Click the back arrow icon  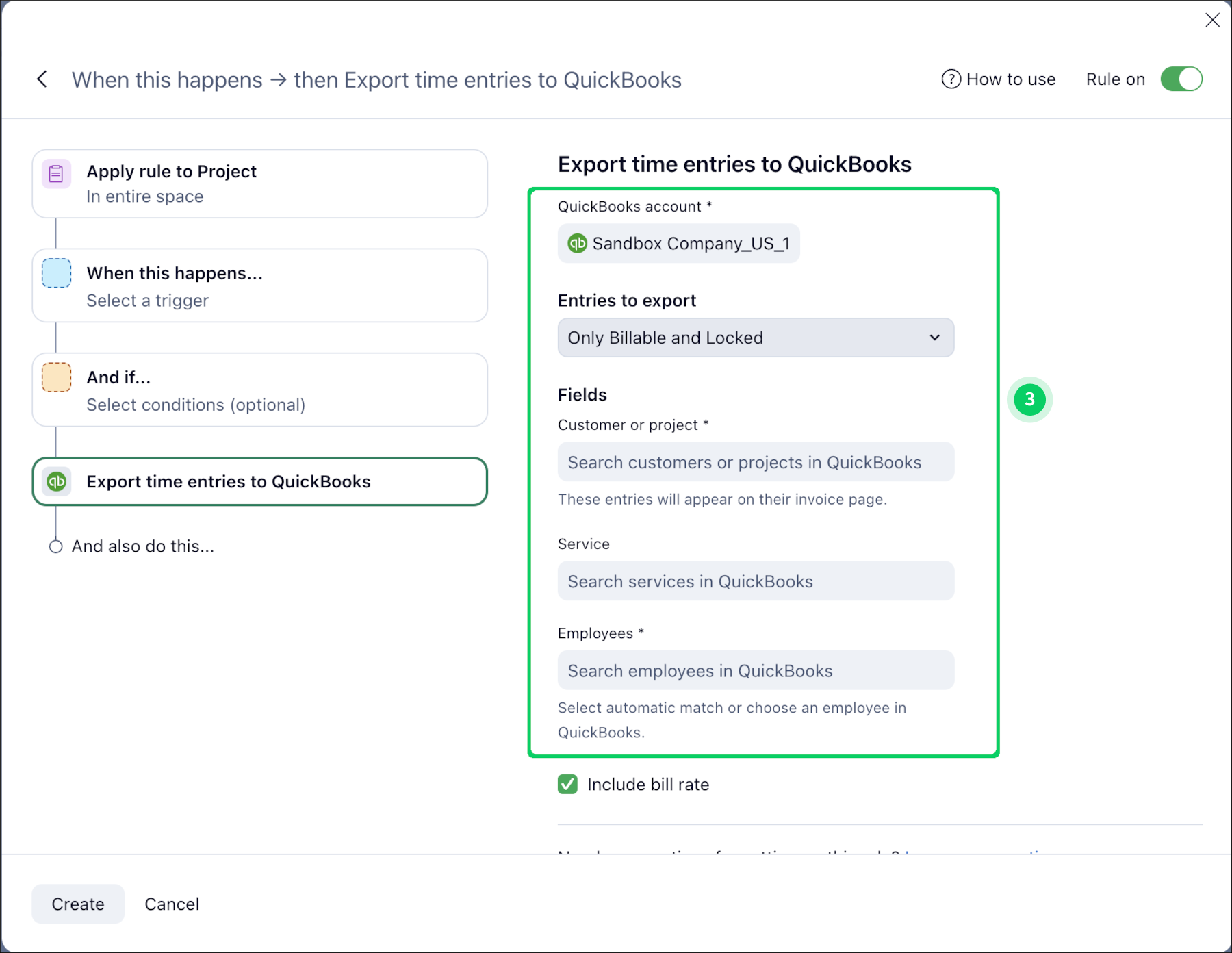tap(42, 79)
